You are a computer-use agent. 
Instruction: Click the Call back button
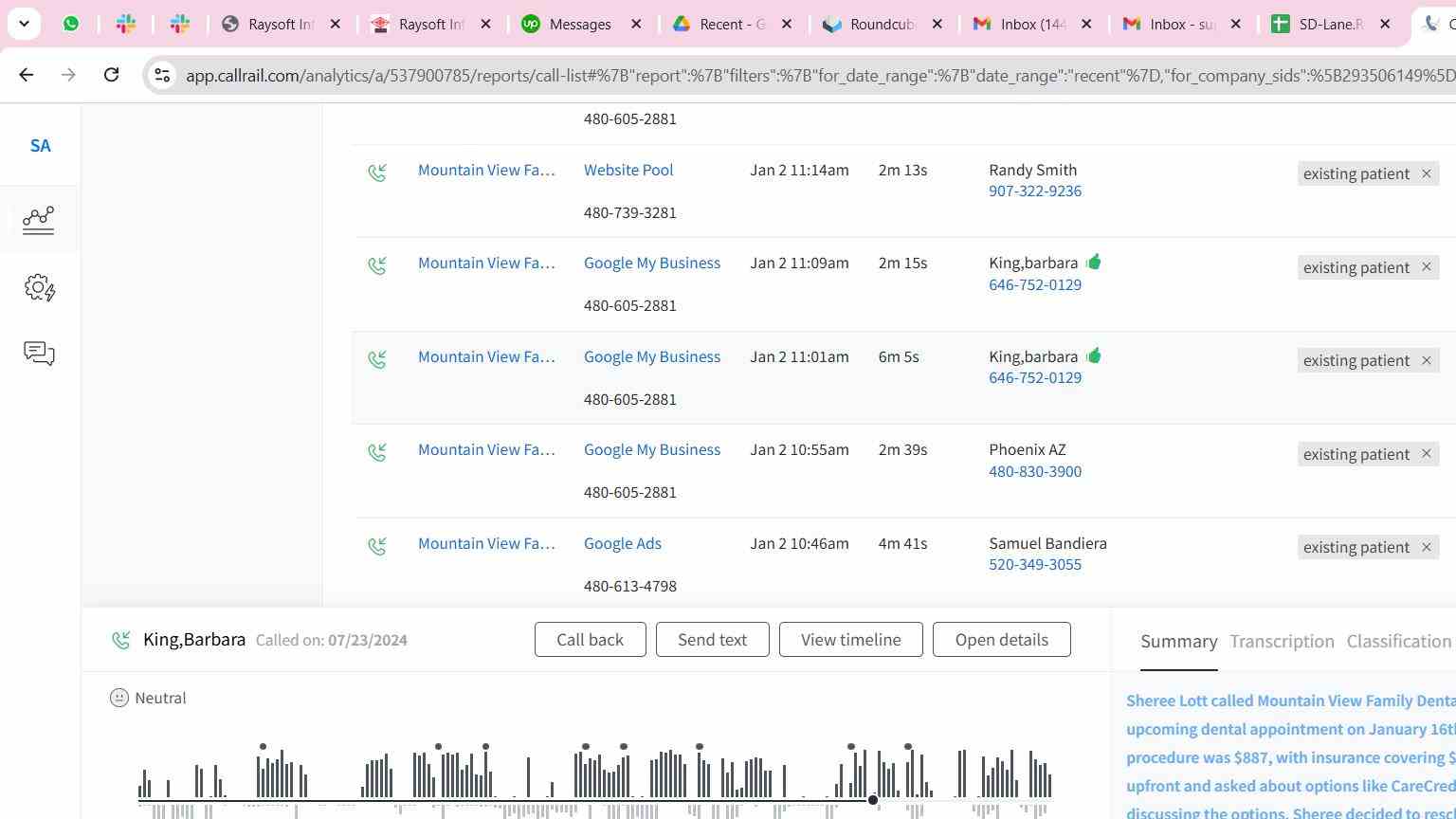tap(590, 640)
